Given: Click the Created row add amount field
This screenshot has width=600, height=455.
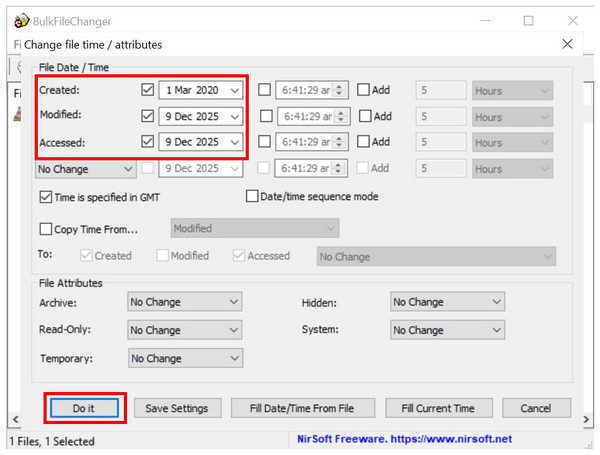Looking at the screenshot, I should pos(441,90).
